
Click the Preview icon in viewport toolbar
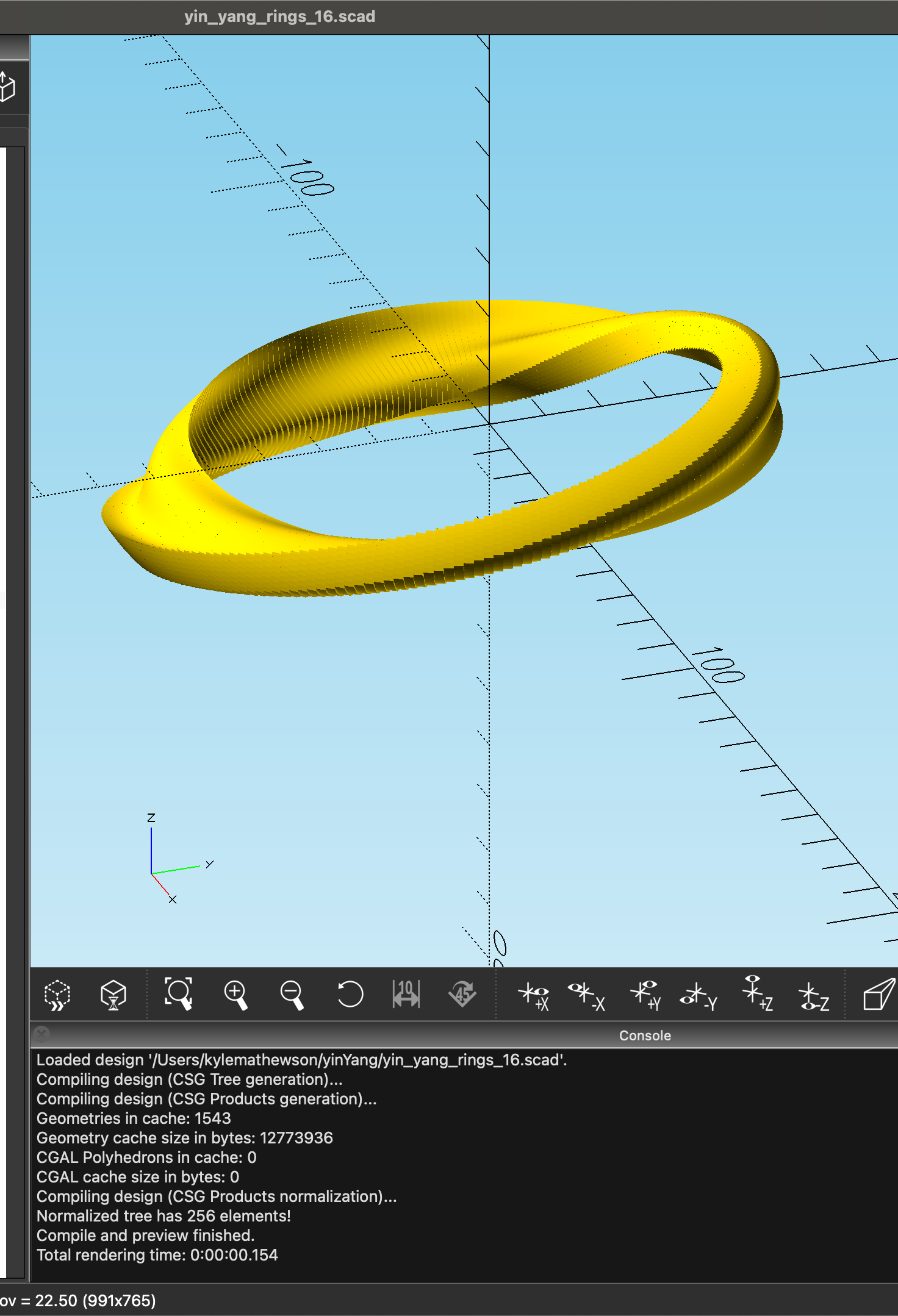point(57,995)
